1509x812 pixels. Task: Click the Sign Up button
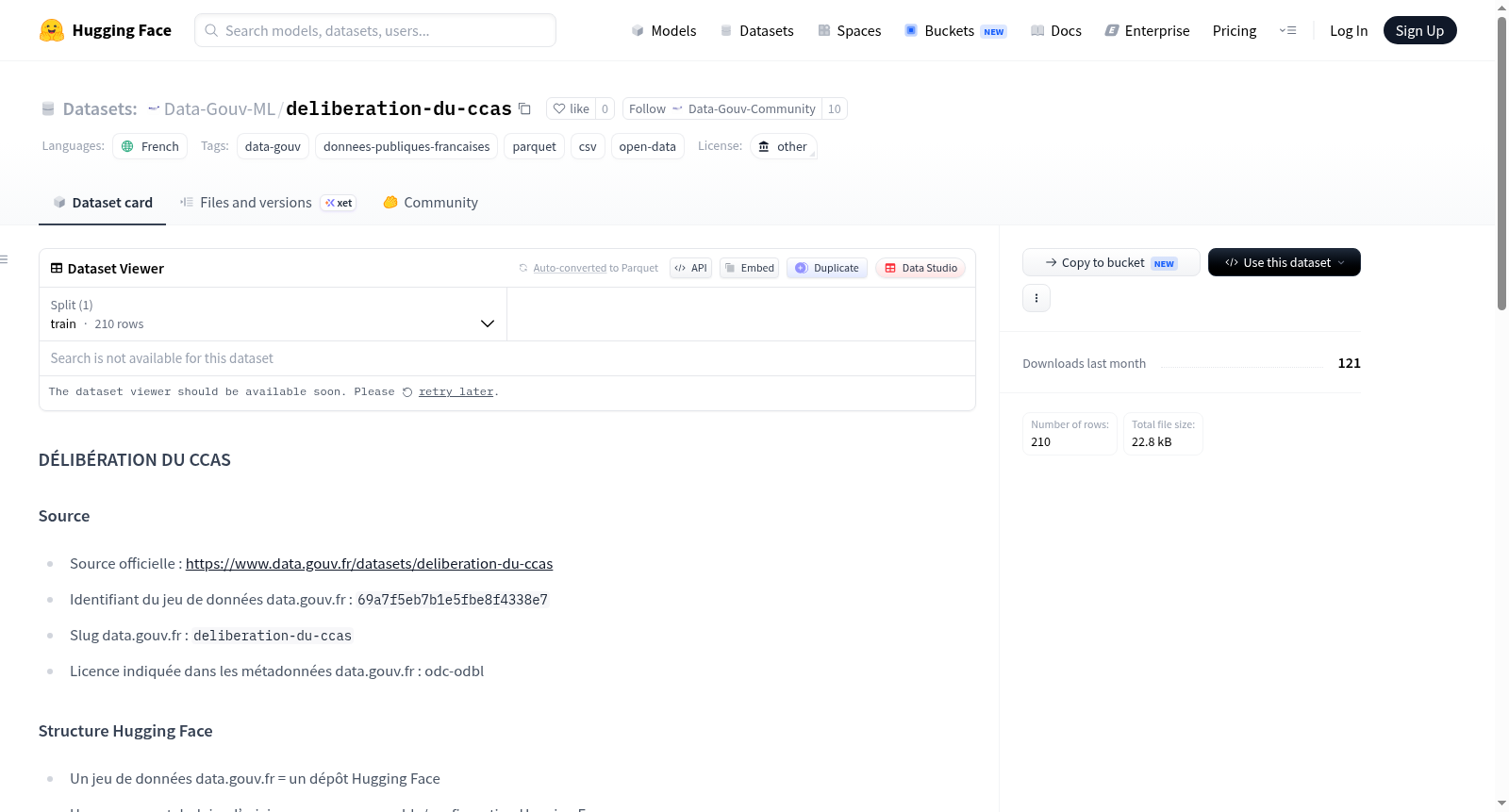tap(1419, 31)
